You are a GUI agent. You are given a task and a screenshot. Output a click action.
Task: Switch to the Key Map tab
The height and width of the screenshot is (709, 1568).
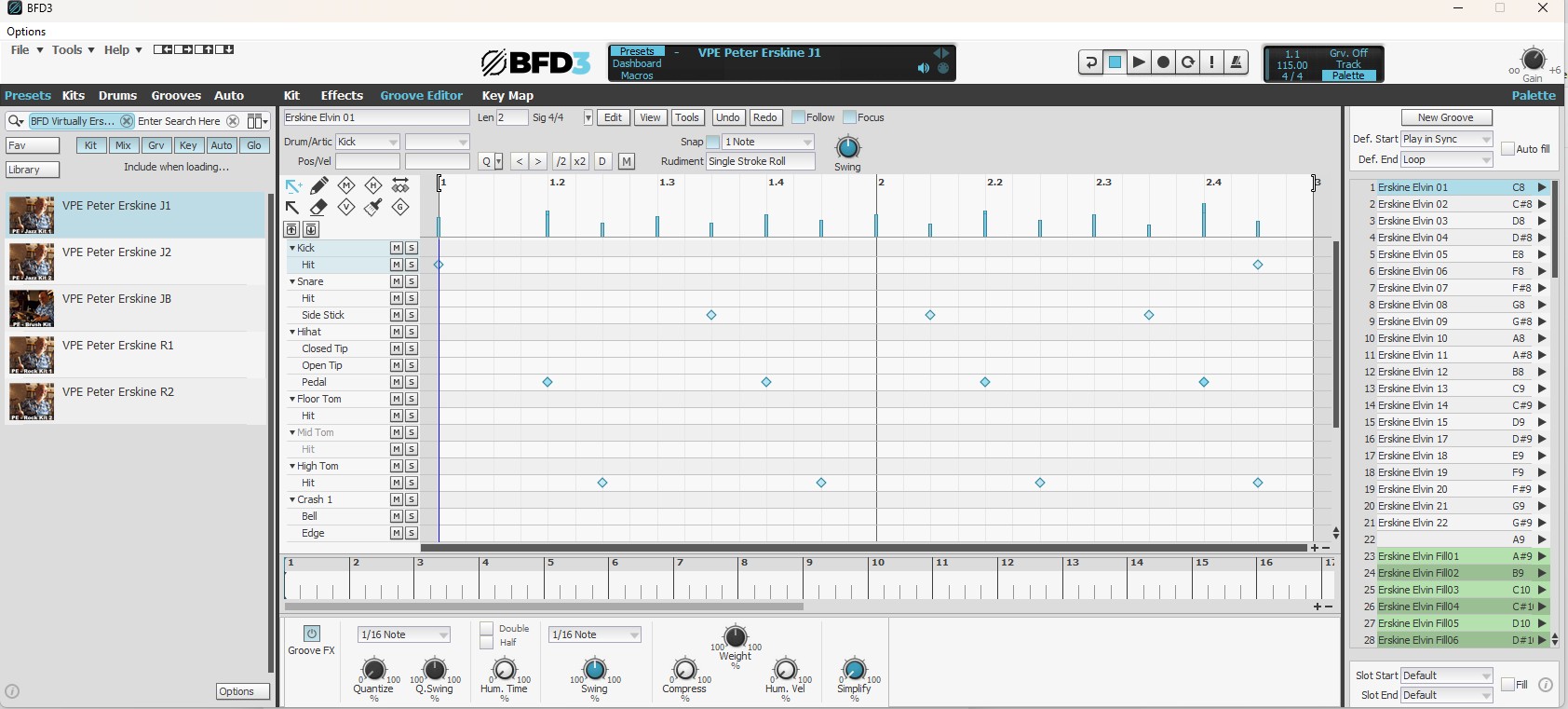tap(507, 95)
